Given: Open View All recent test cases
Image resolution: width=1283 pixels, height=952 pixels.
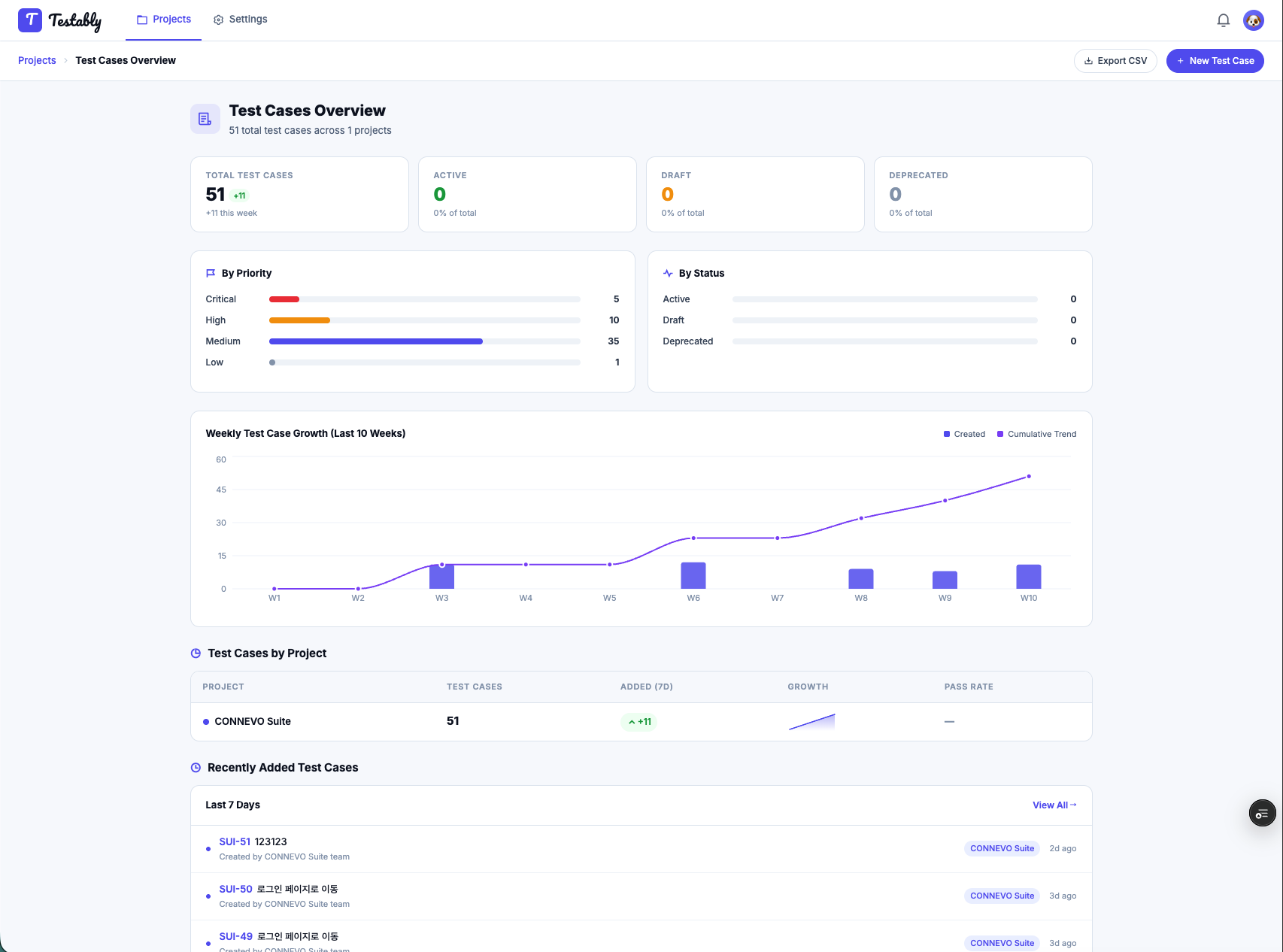Looking at the screenshot, I should coord(1054,805).
